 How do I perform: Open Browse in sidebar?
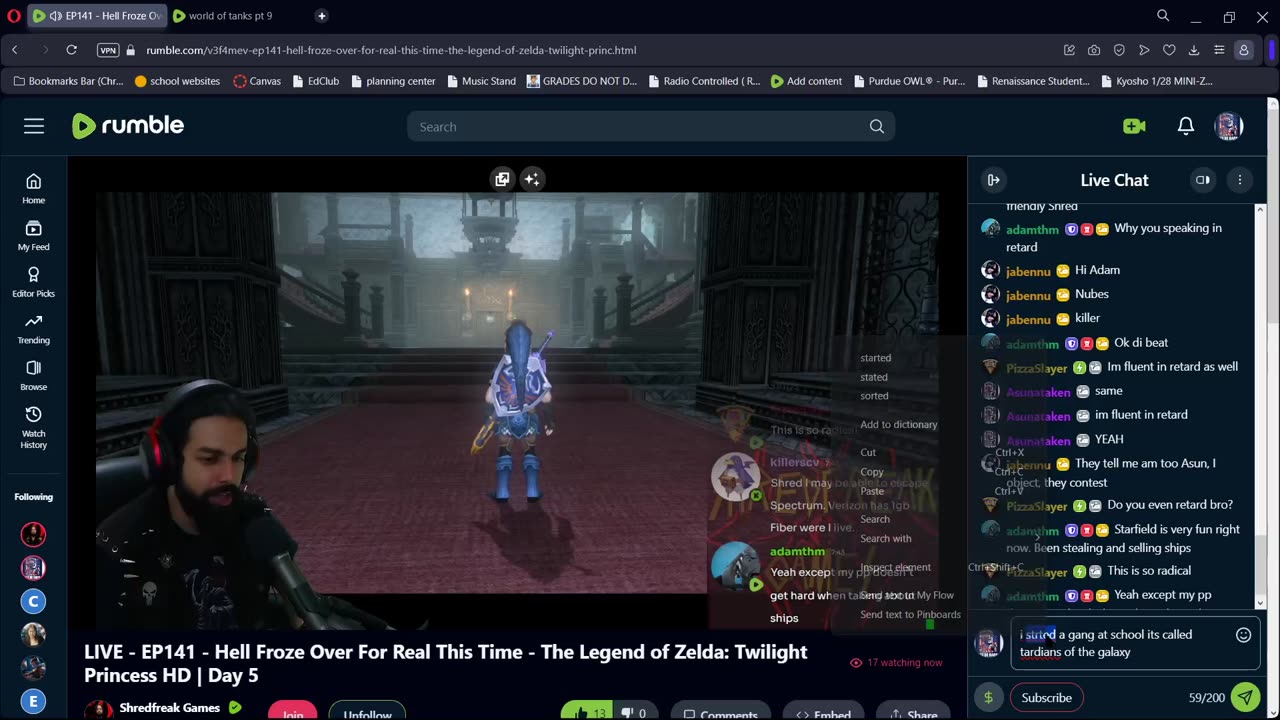[x=33, y=375]
